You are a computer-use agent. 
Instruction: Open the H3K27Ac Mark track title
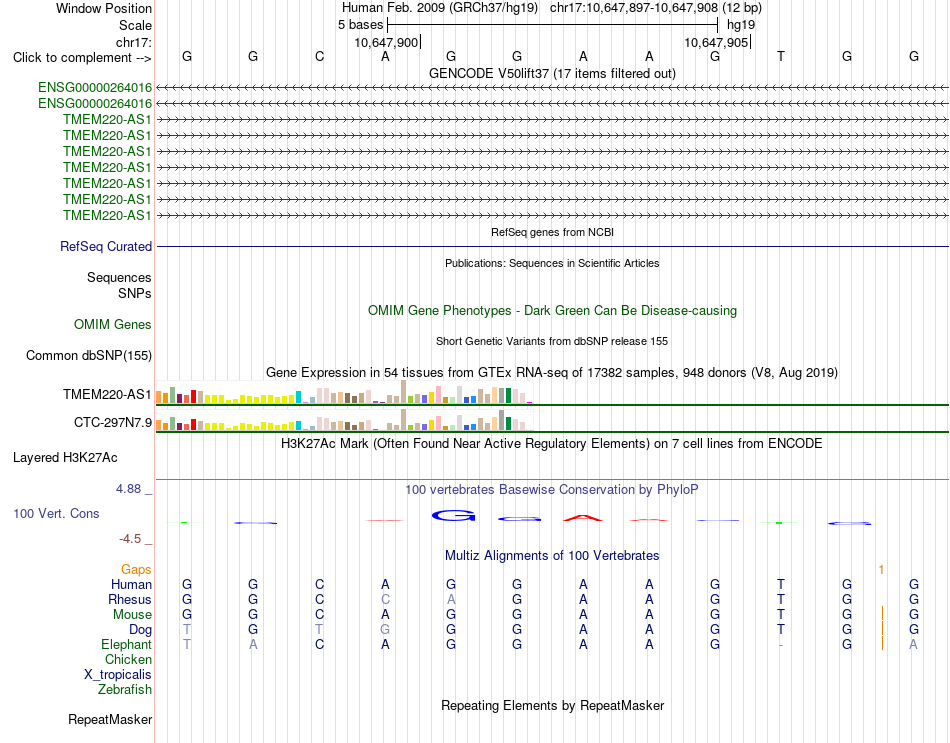pyautogui.click(x=552, y=444)
